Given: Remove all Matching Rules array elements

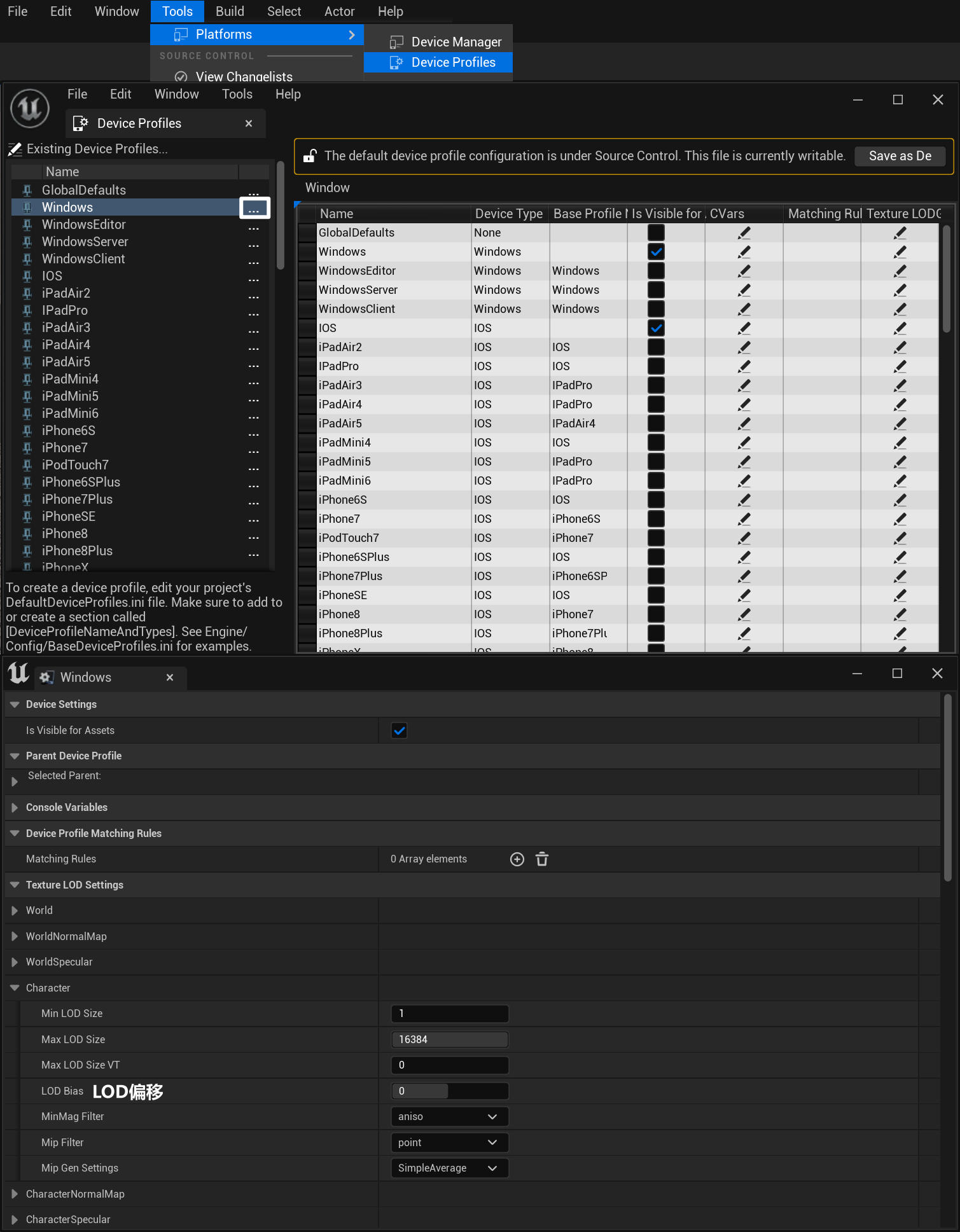Looking at the screenshot, I should (x=542, y=859).
